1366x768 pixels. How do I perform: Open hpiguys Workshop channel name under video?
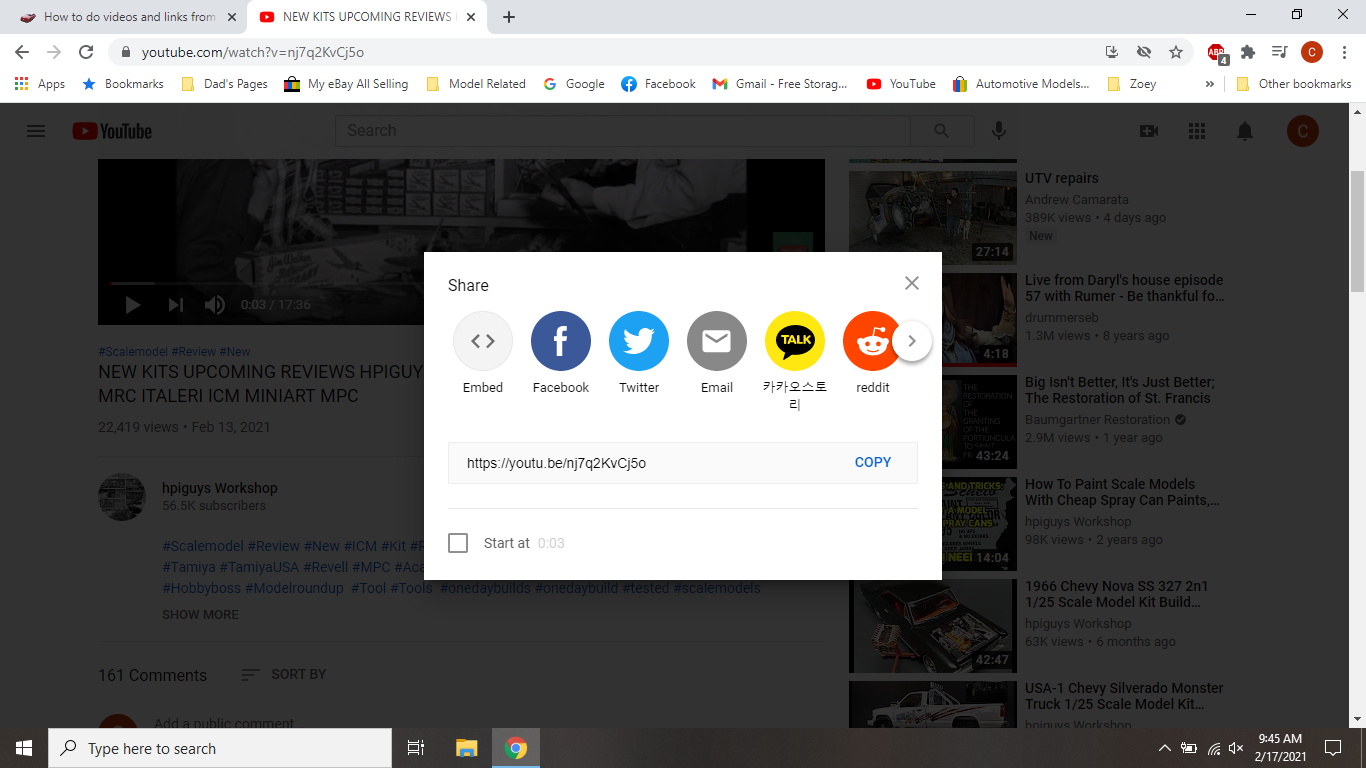tap(220, 488)
